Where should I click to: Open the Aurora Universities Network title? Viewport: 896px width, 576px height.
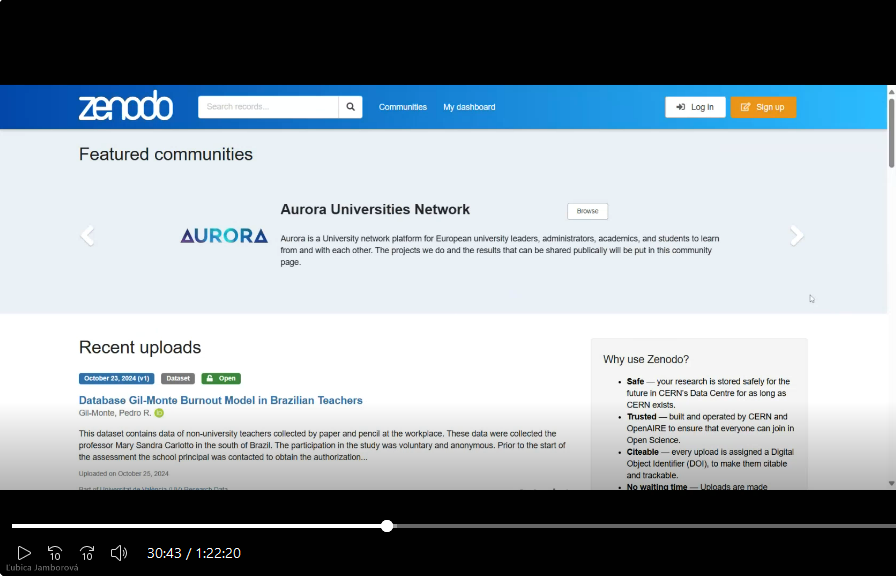(375, 209)
